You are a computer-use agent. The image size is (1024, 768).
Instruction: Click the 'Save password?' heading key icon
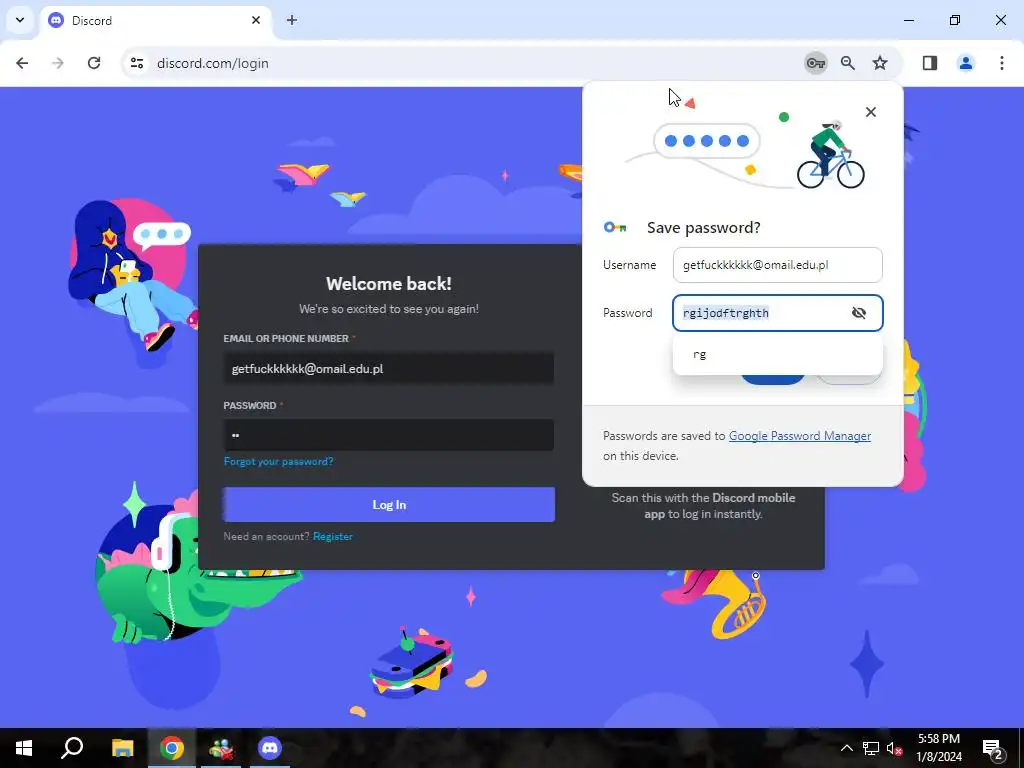point(615,227)
